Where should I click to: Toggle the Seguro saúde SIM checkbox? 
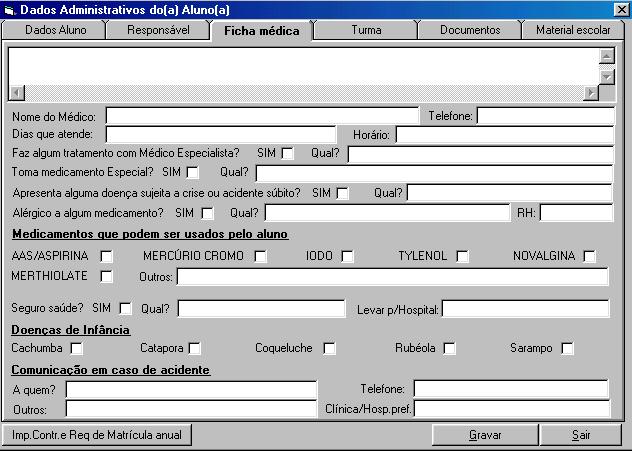coord(125,308)
